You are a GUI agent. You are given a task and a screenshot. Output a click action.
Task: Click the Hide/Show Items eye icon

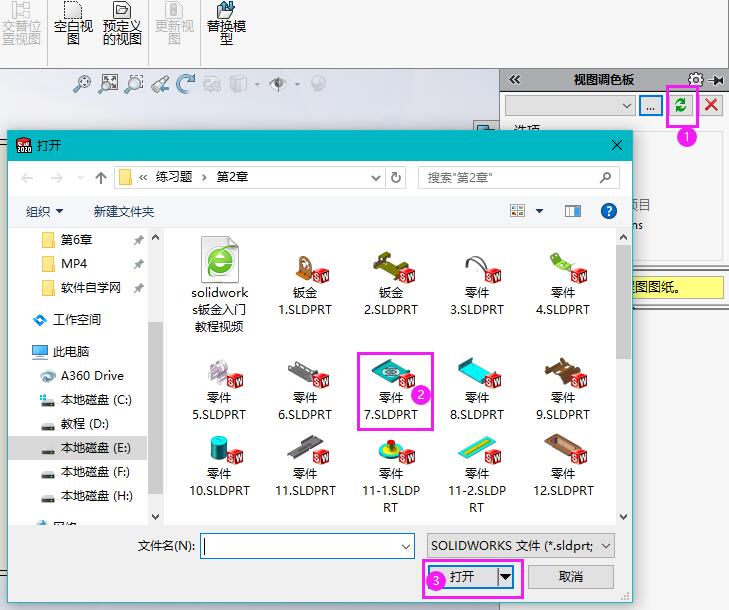click(x=278, y=84)
